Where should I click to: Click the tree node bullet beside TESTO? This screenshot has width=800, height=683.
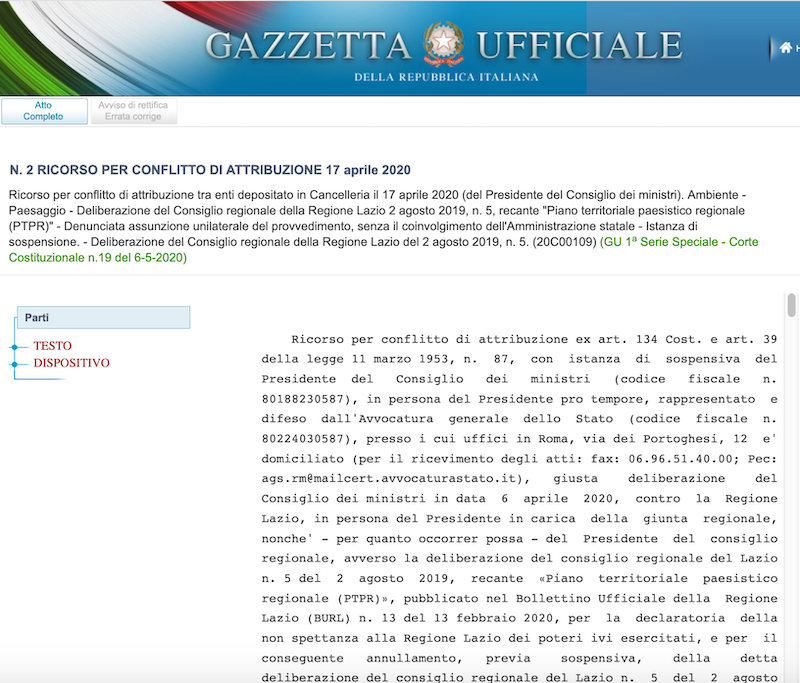pyautogui.click(x=14, y=347)
